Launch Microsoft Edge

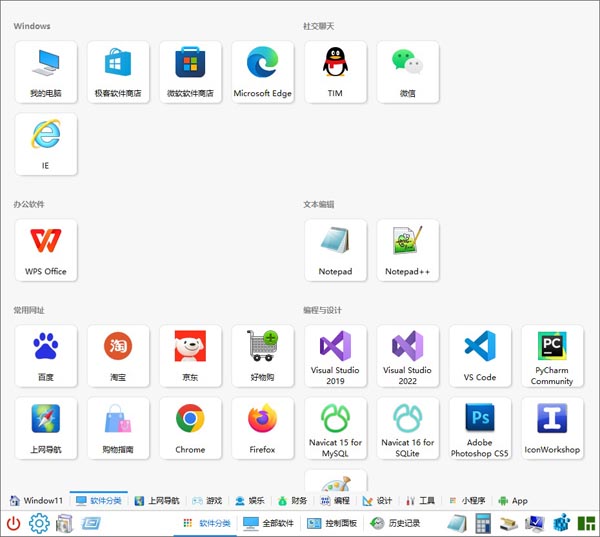(x=263, y=72)
